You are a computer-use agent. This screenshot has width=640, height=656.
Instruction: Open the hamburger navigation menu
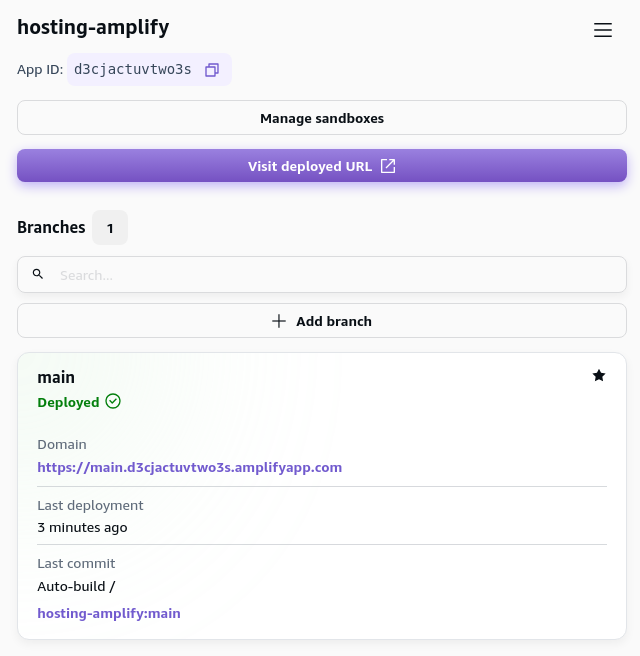coord(603,30)
